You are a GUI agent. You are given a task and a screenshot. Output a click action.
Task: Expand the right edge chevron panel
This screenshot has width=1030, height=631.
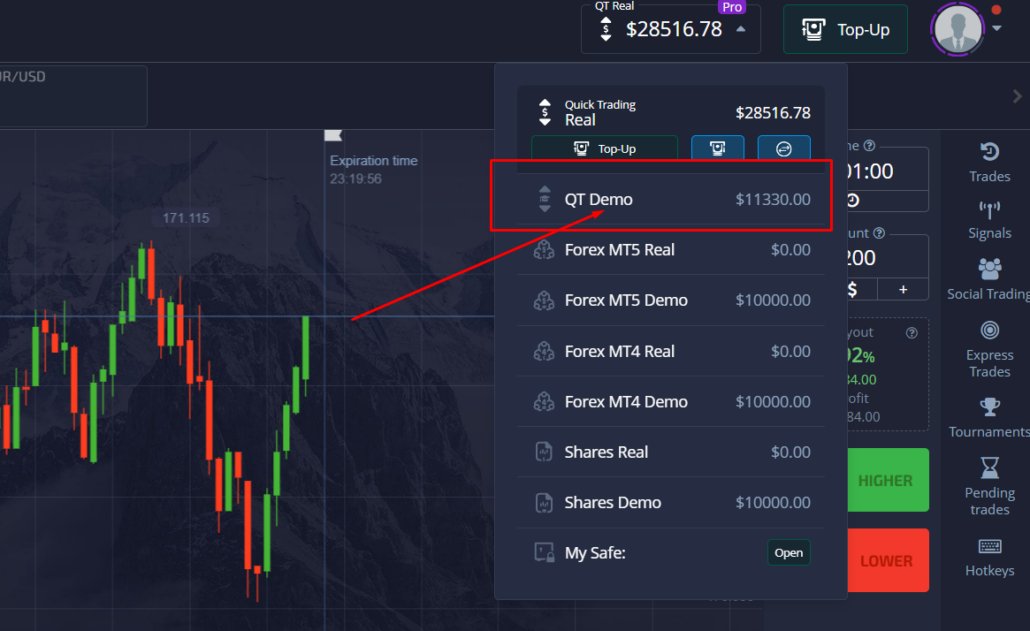(1019, 96)
